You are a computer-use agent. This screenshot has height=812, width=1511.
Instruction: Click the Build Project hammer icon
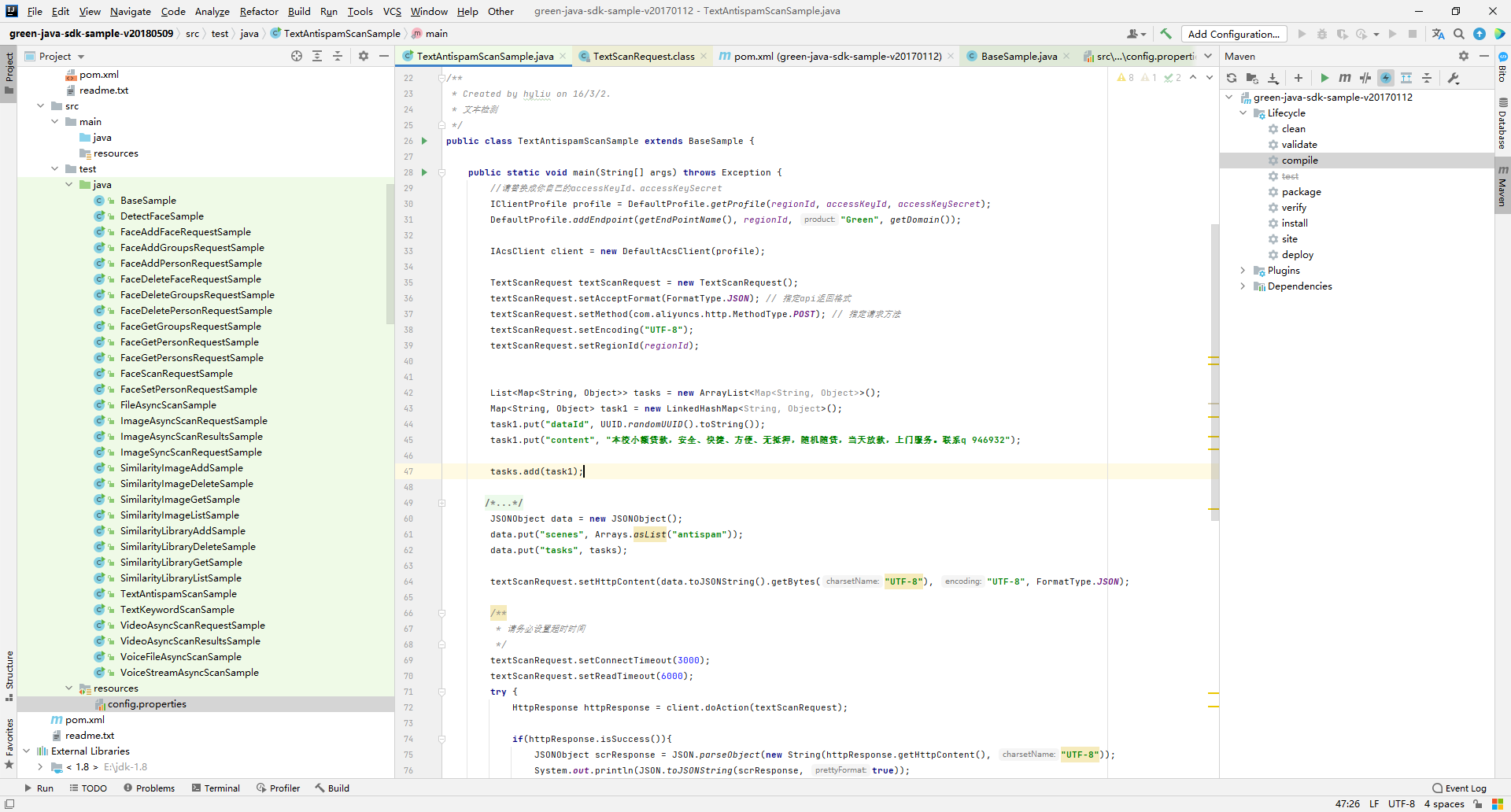click(1166, 34)
